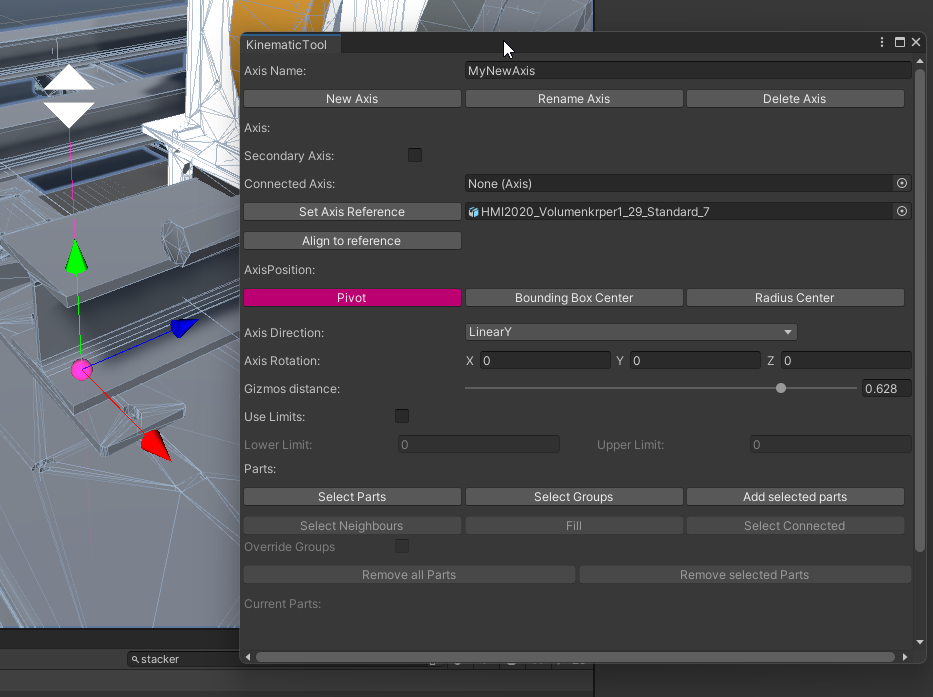Click the red X-axis gizmo arrow

pyautogui.click(x=154, y=444)
